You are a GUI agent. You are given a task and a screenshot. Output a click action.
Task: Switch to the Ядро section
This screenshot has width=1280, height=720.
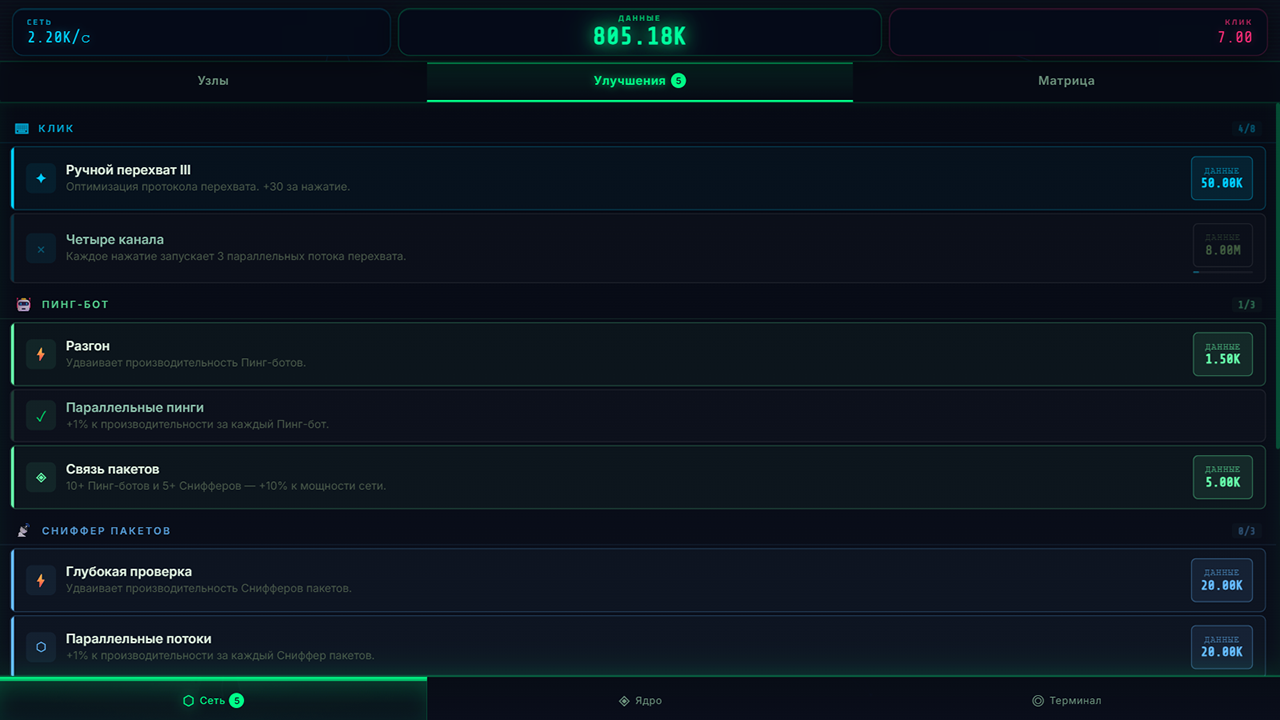coord(639,701)
